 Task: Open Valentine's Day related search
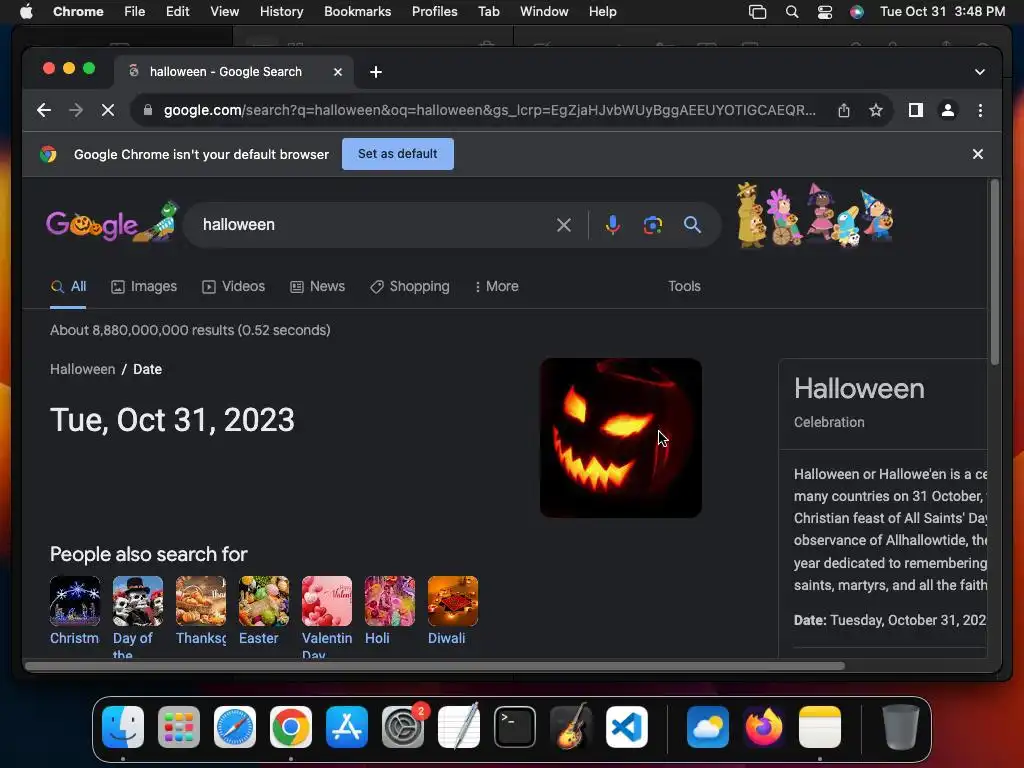tap(327, 615)
